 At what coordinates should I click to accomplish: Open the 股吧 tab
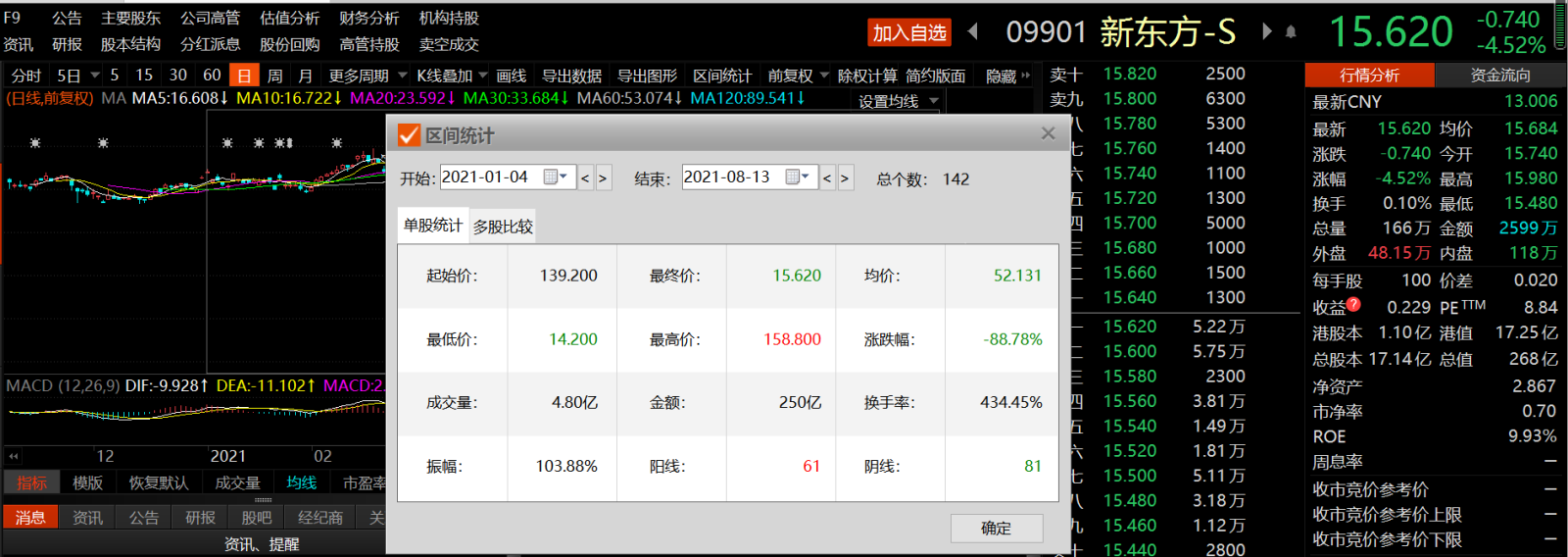coord(256,517)
